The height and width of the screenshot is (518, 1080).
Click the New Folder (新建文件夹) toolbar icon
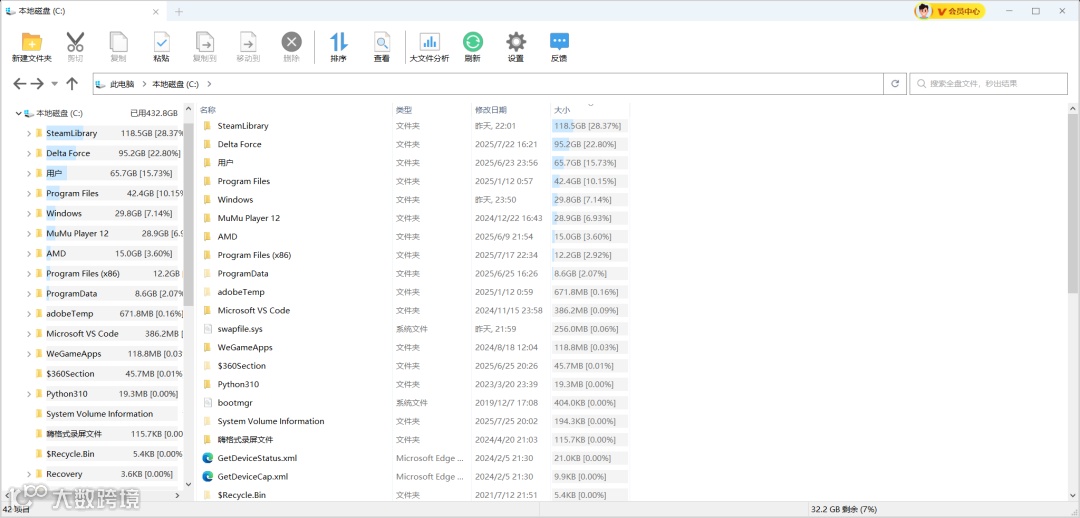click(x=32, y=43)
